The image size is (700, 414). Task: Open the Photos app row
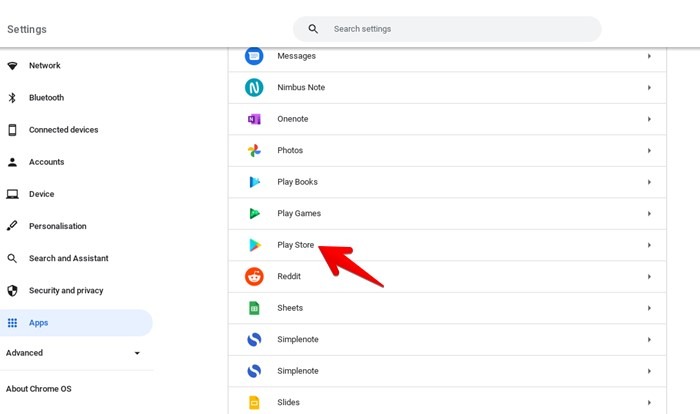[447, 151]
